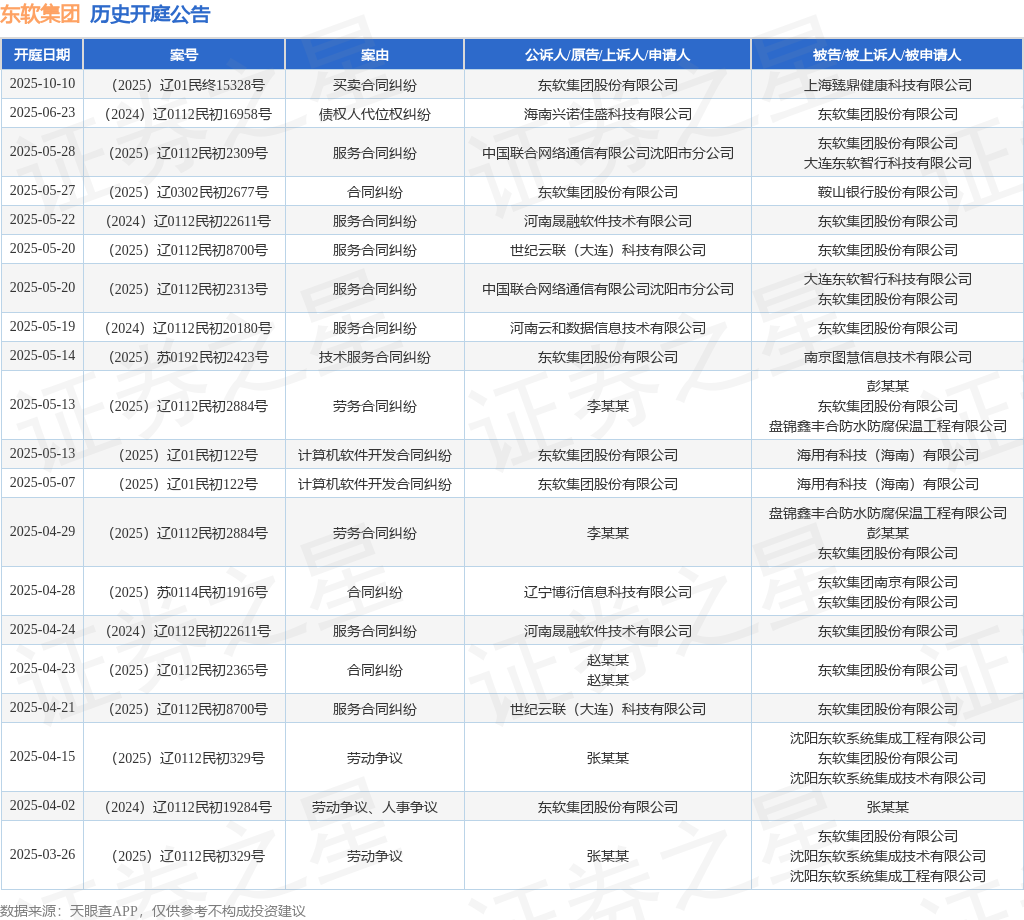Click the 公诉人/原告/上诉人/申请人 column header

point(607,55)
